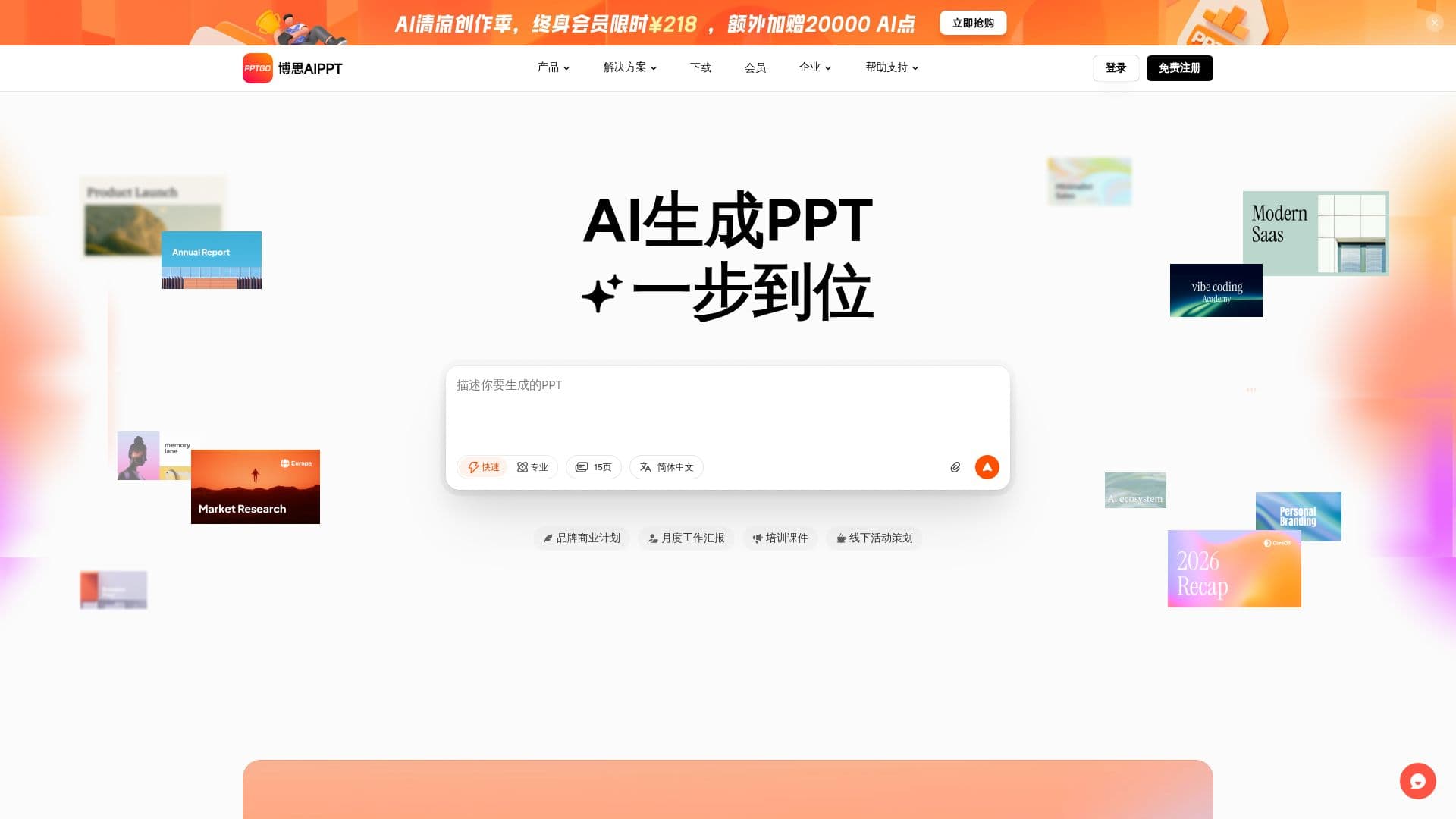1456x819 pixels.
Task: Click the memory lane thumbnail
Action: pos(154,456)
